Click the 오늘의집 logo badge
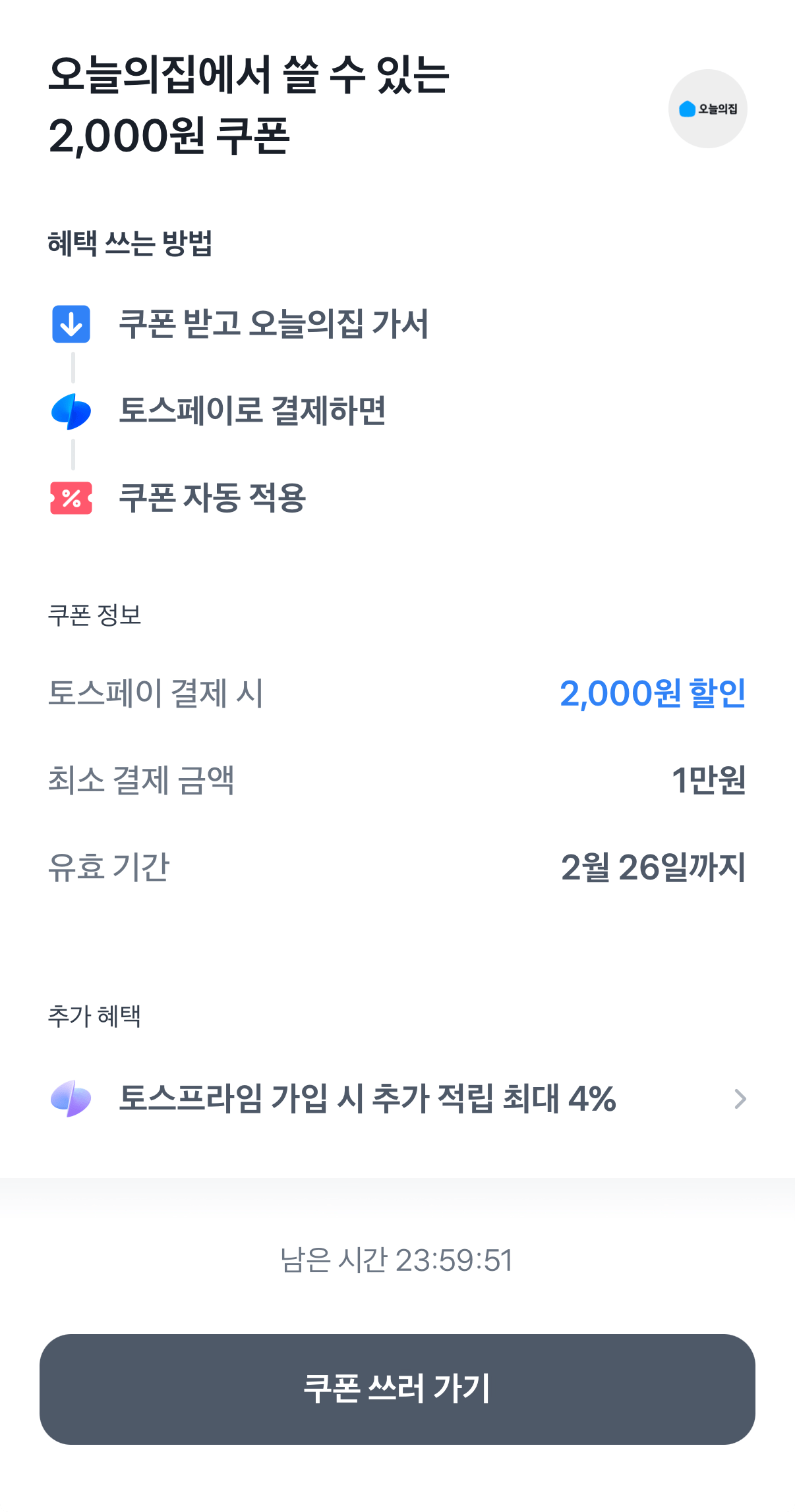The width and height of the screenshot is (795, 1512). click(707, 109)
